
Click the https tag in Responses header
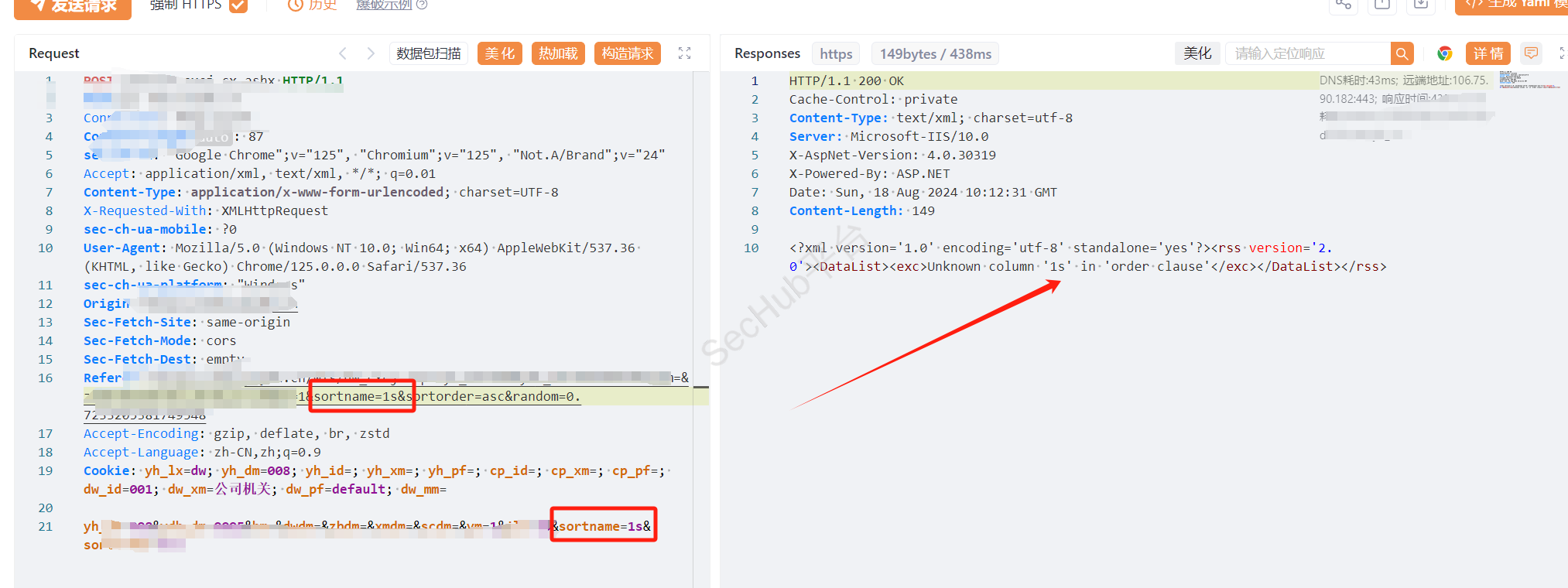[836, 53]
